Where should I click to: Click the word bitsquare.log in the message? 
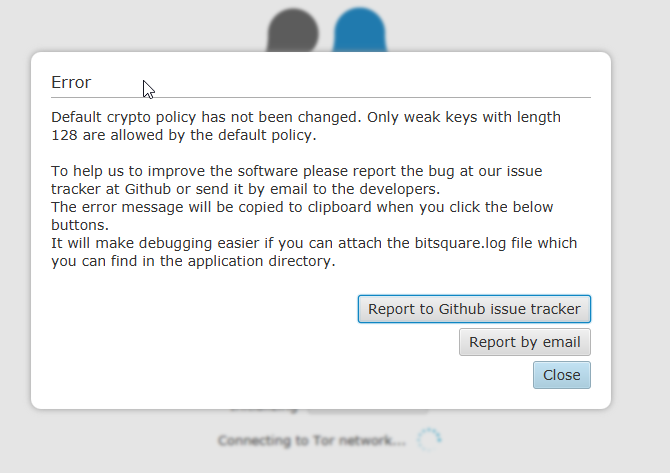[460, 243]
